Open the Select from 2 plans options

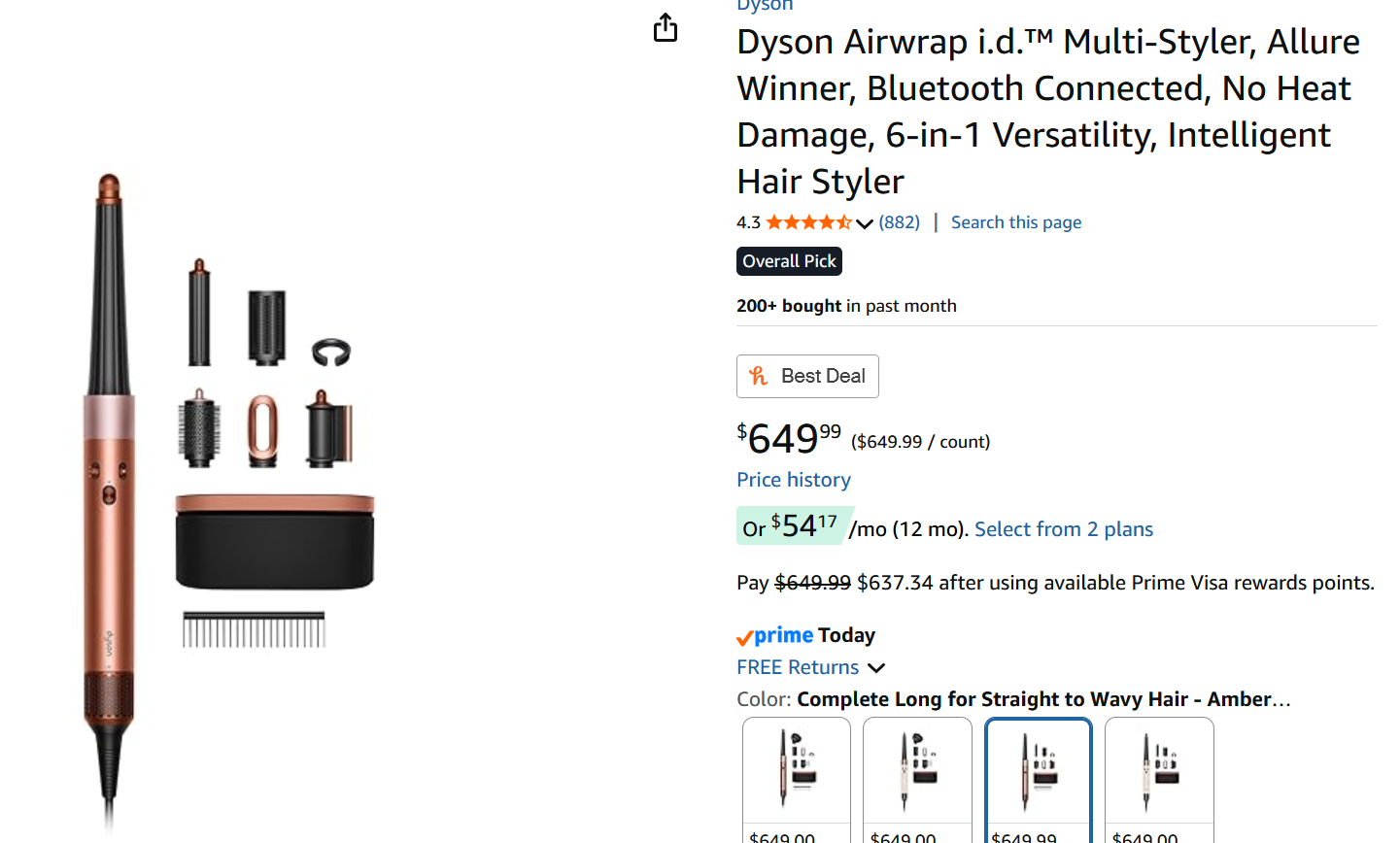pyautogui.click(x=1063, y=529)
